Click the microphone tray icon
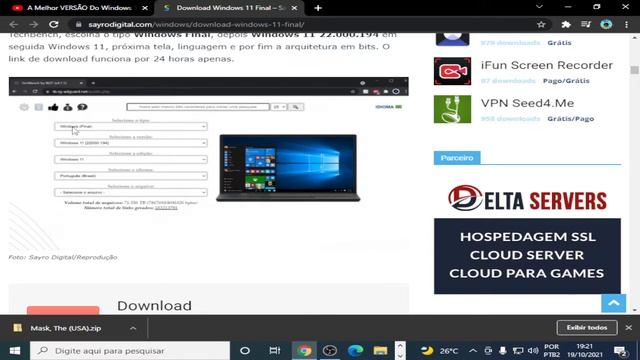Screen dimensions: 640x360 503,351
